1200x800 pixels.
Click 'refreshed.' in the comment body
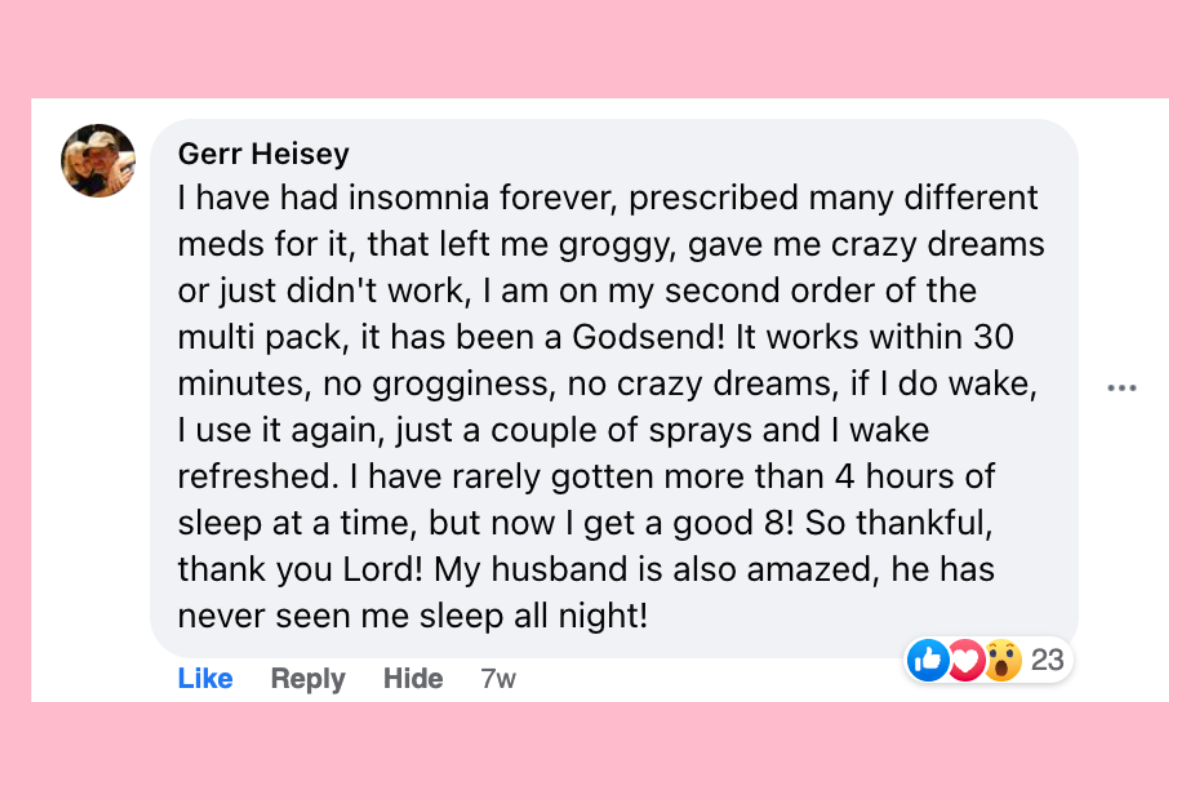[x=254, y=476]
